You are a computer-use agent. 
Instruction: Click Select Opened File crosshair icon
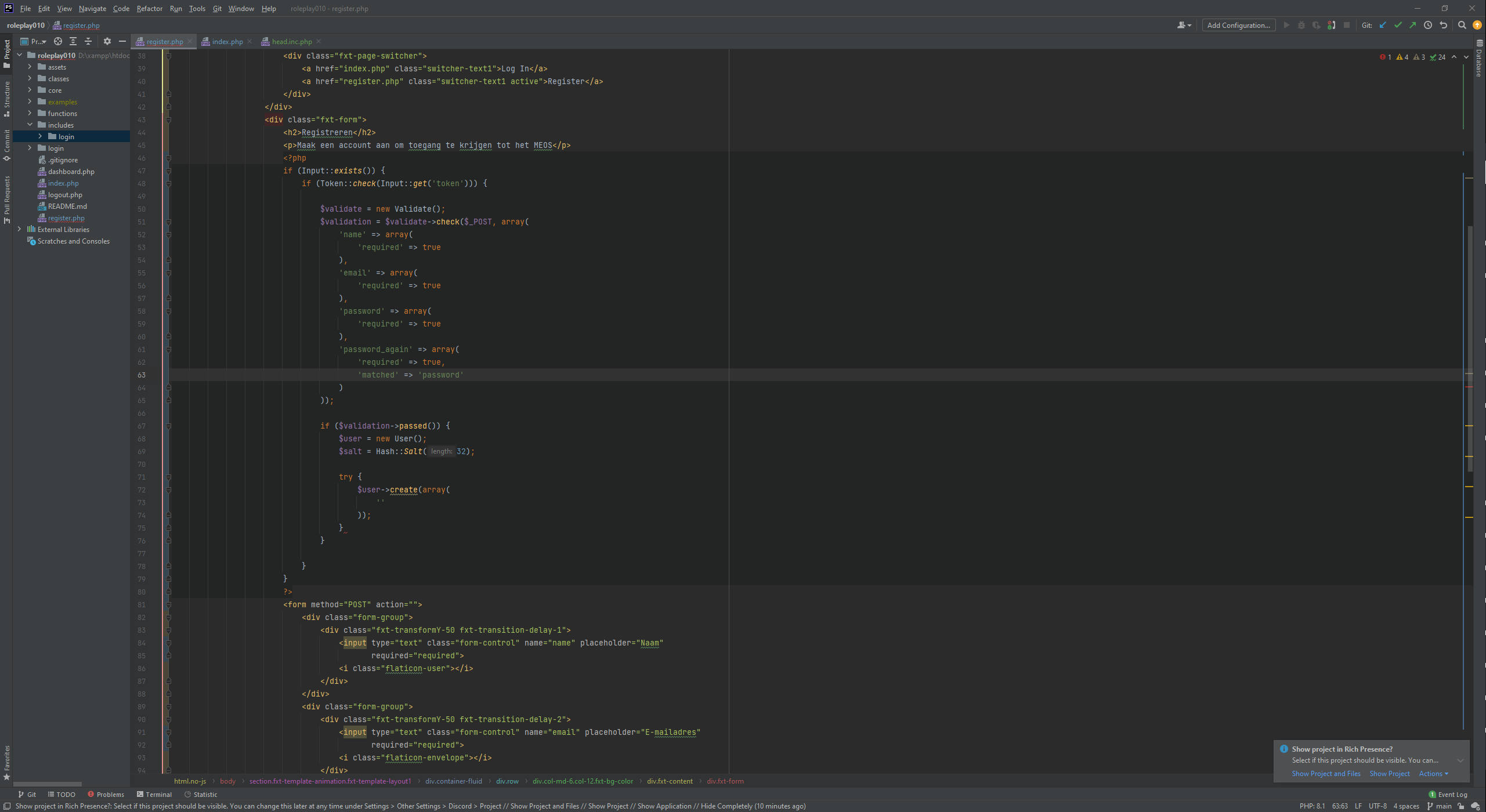[x=58, y=41]
